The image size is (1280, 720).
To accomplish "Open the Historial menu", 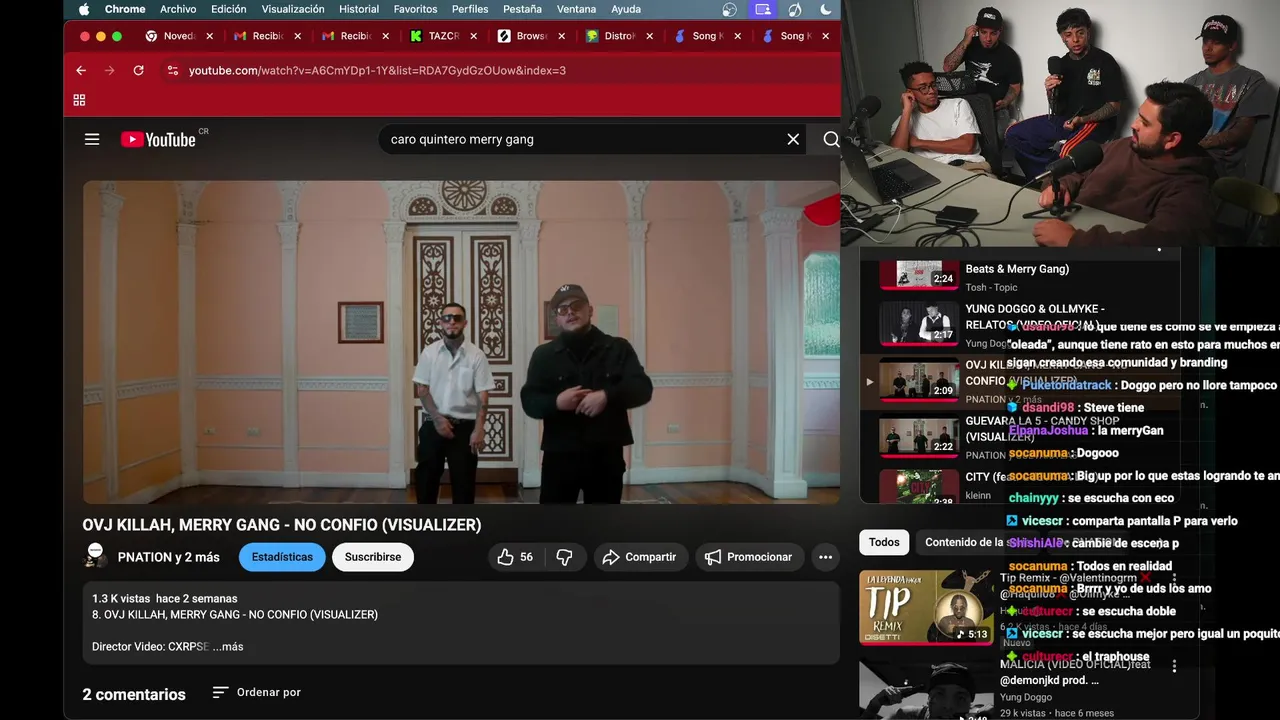I will pyautogui.click(x=359, y=9).
